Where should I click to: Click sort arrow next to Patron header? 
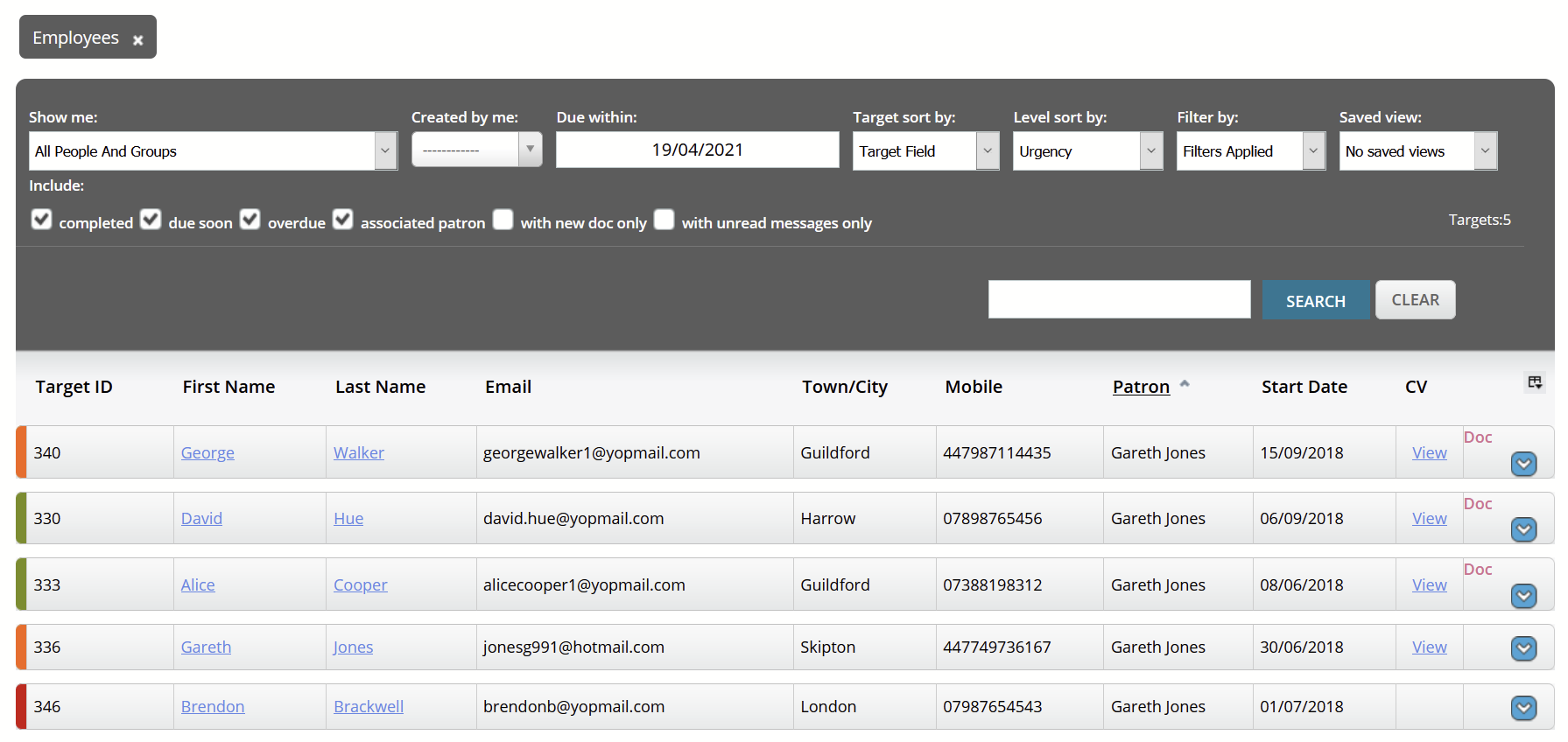[x=1185, y=383]
